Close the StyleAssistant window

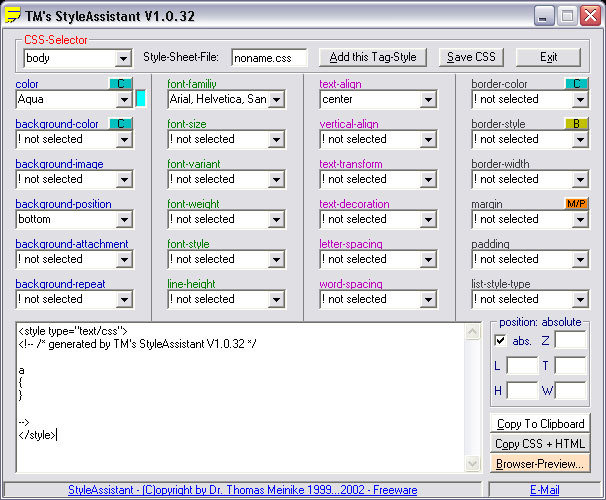click(591, 17)
